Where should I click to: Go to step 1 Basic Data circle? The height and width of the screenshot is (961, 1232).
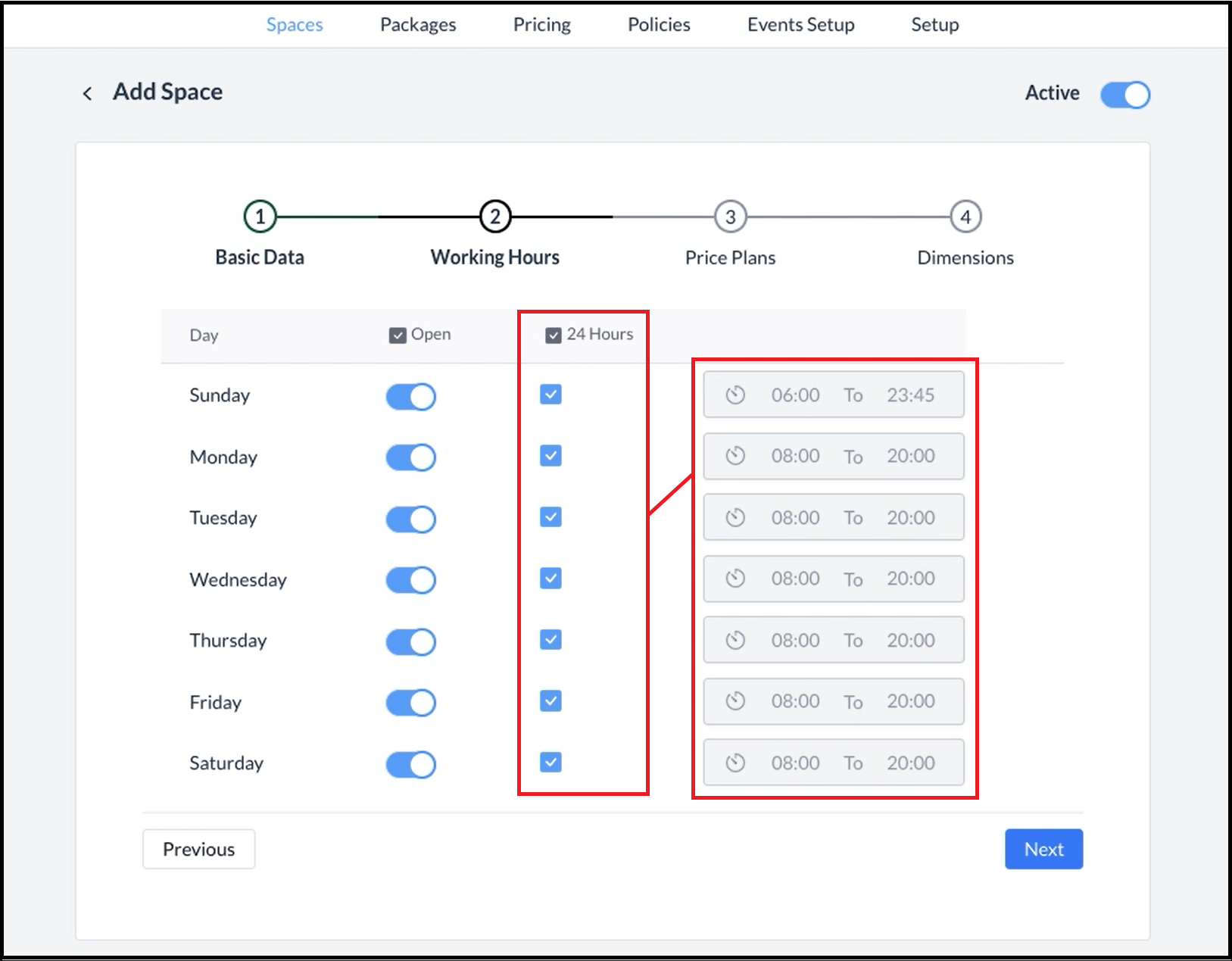click(260, 217)
